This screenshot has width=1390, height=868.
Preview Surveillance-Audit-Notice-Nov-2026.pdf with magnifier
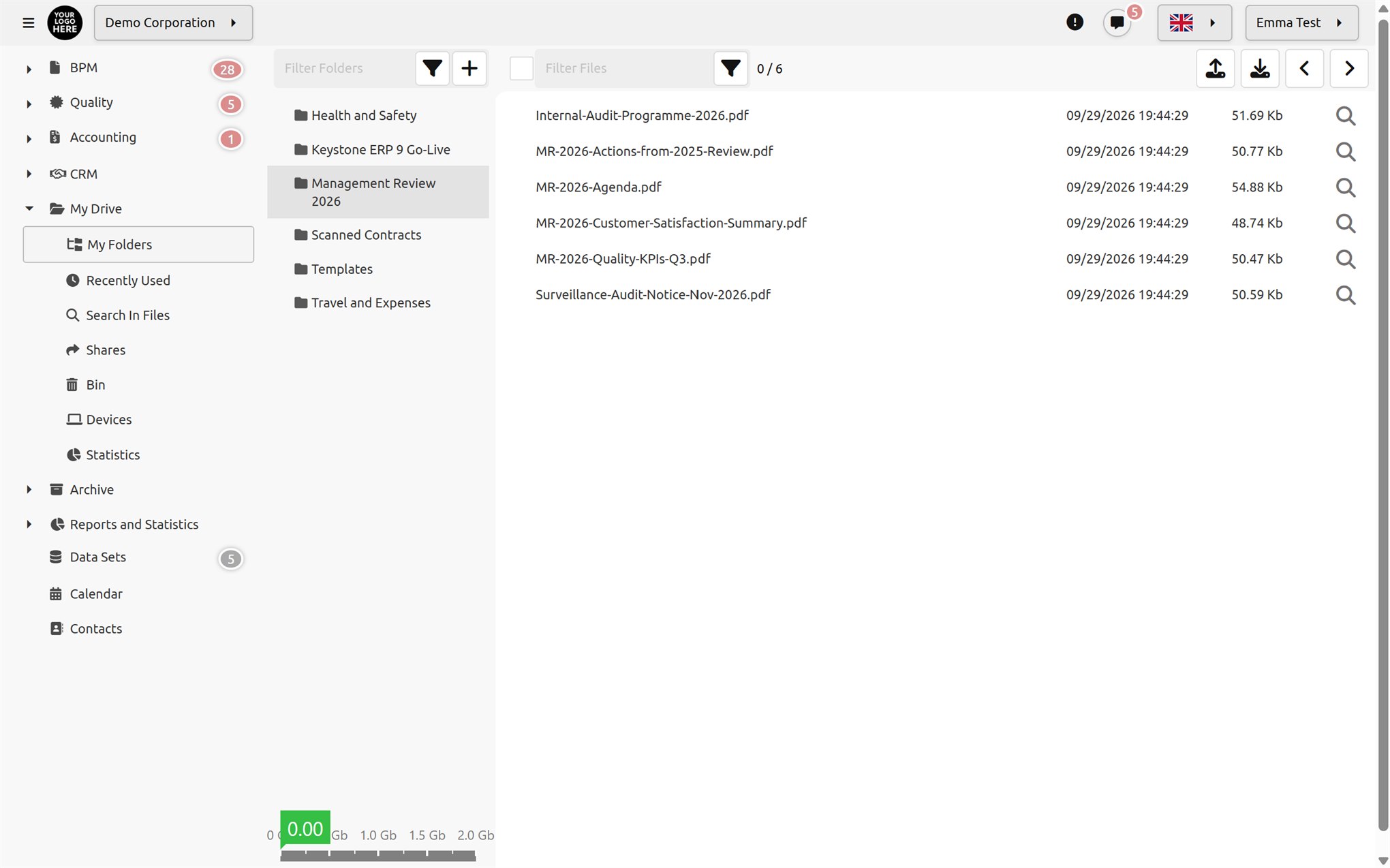pos(1345,295)
